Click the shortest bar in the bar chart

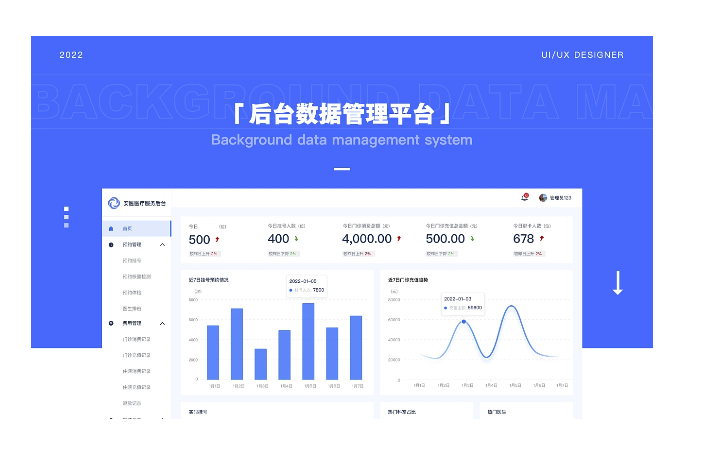(x=261, y=363)
